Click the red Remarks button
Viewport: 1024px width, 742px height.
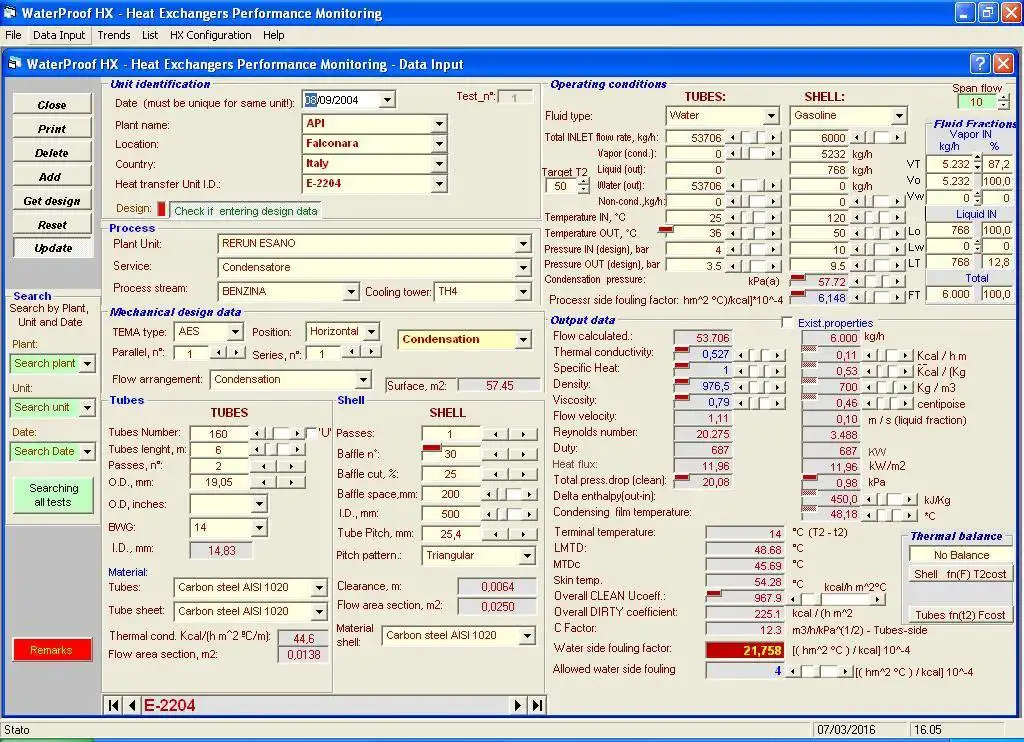[52, 650]
